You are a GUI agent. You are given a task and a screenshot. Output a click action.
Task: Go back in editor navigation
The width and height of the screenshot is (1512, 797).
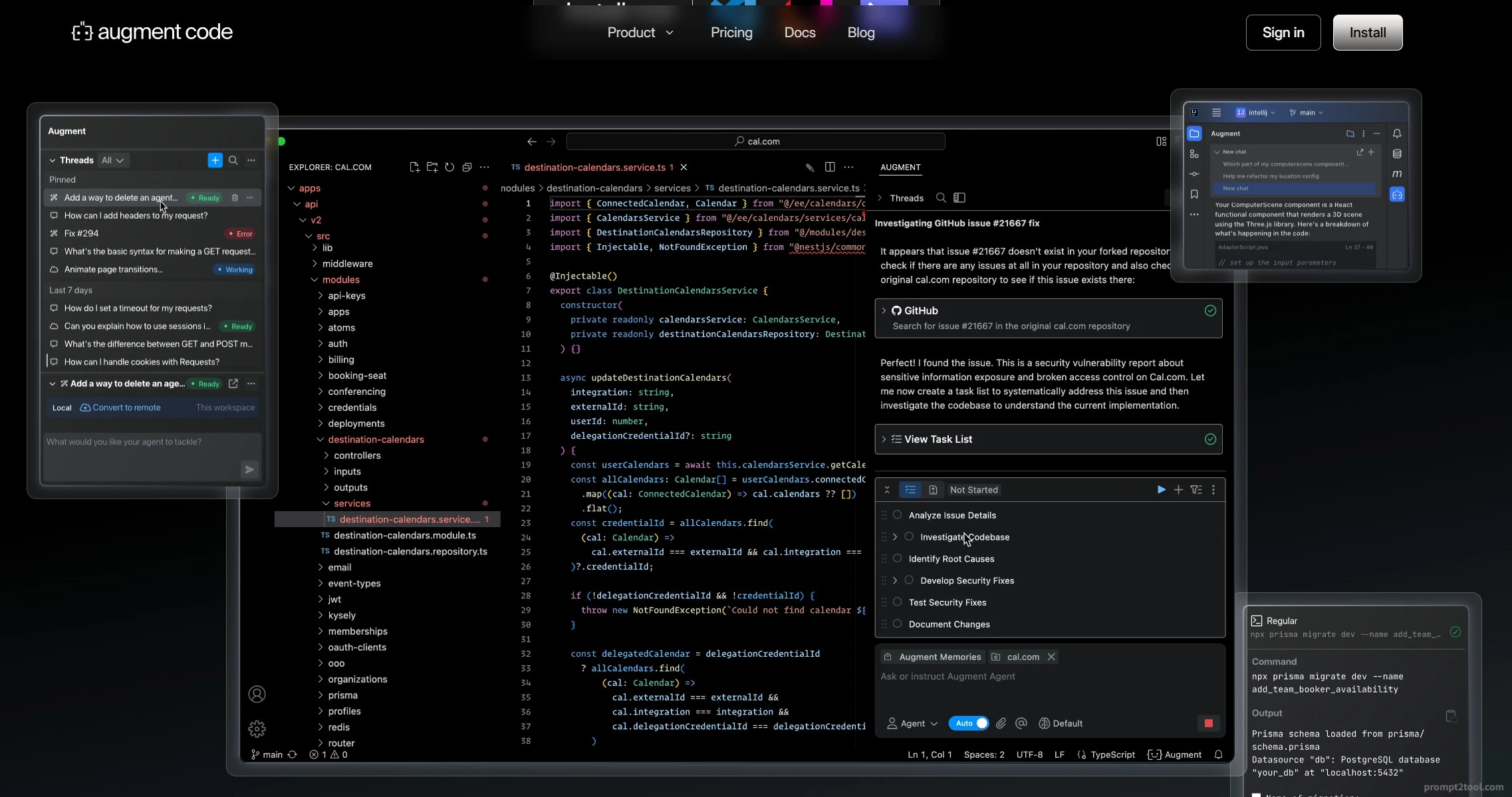click(x=532, y=142)
